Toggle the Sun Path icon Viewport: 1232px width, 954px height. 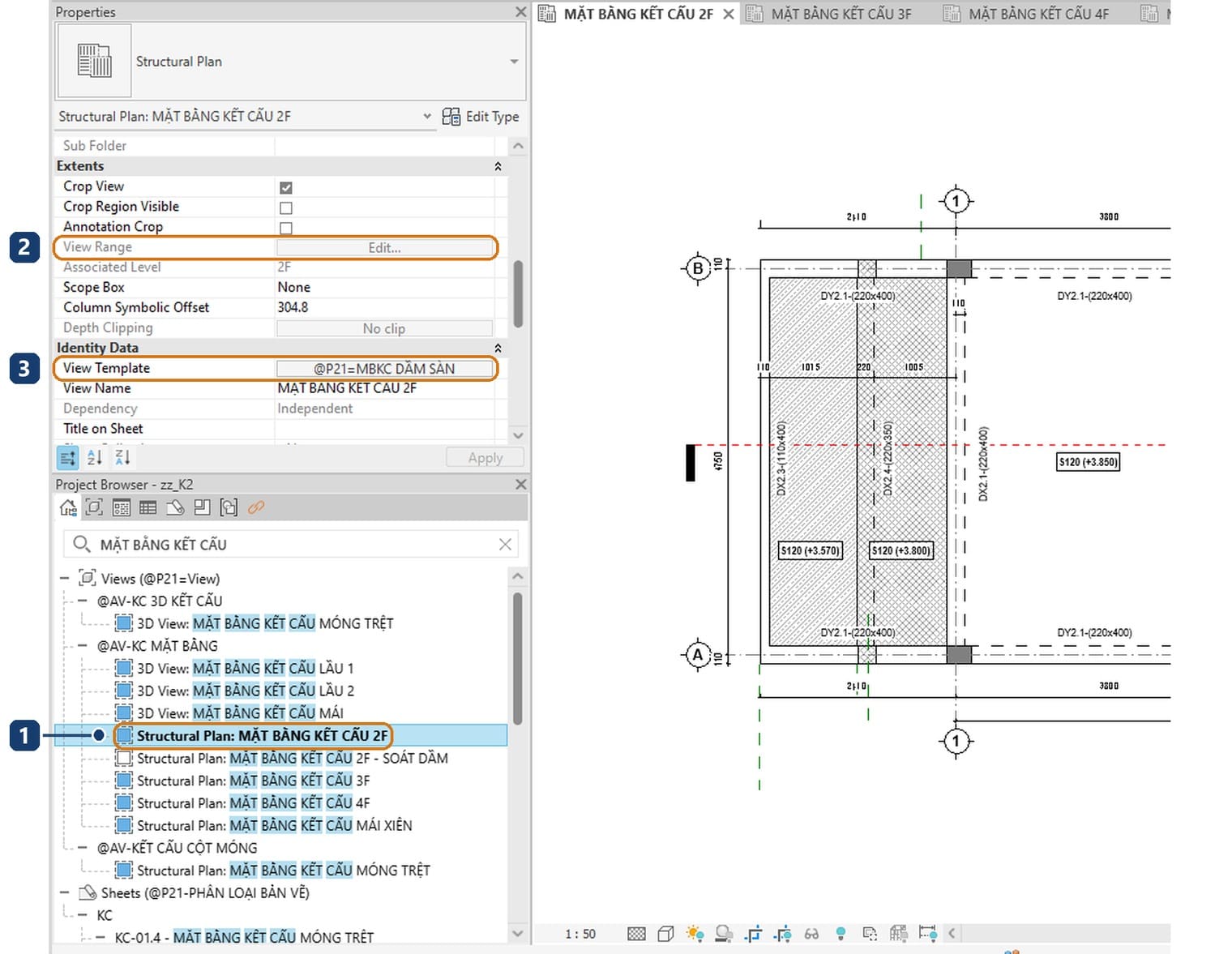(x=695, y=934)
